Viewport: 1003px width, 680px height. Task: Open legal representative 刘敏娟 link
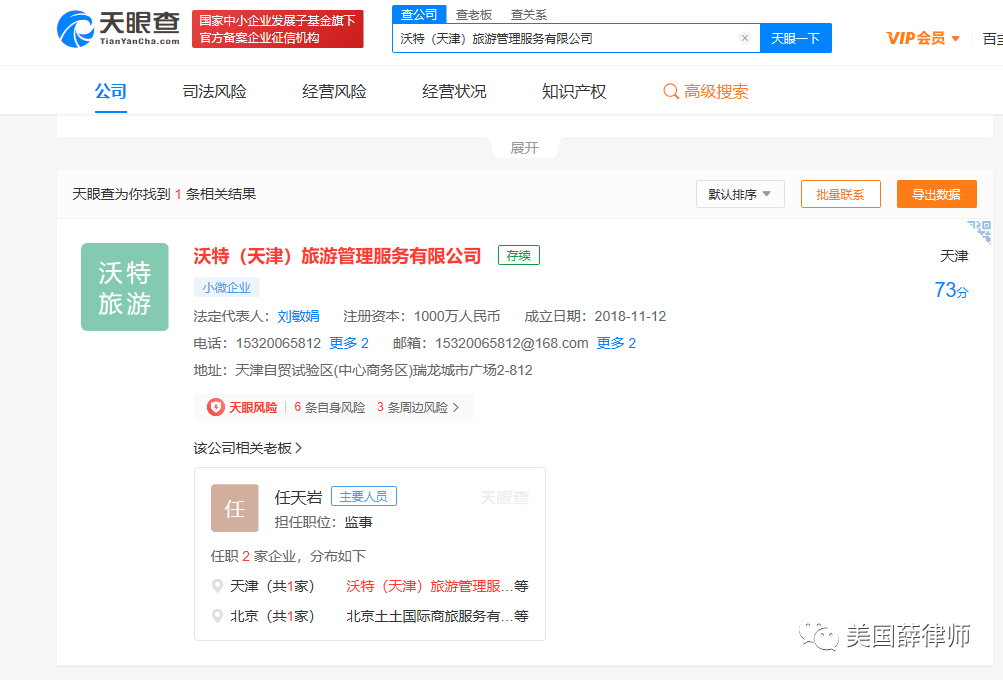point(298,316)
